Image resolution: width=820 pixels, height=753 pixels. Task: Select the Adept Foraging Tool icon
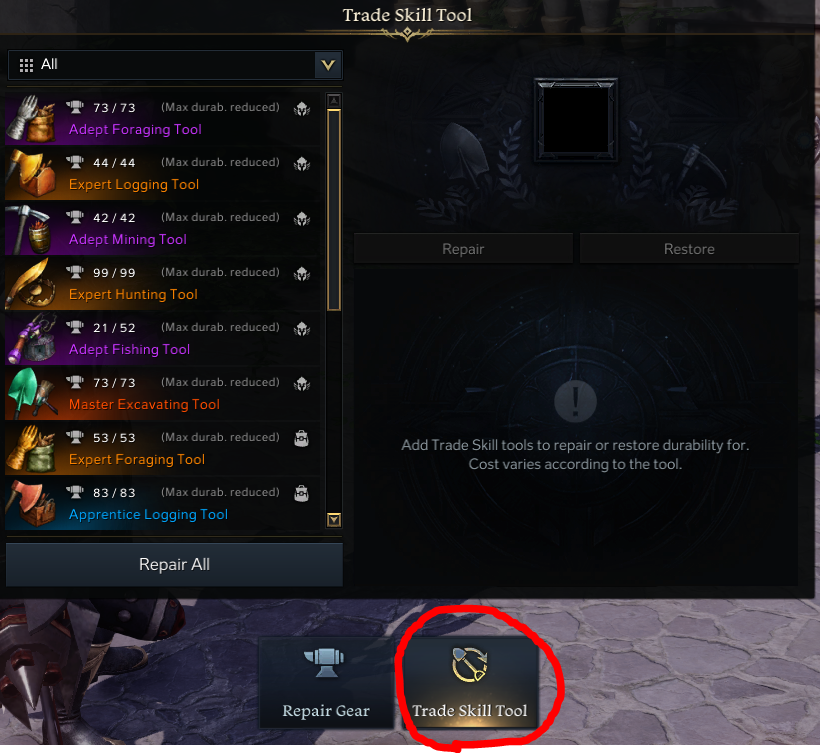click(x=31, y=119)
